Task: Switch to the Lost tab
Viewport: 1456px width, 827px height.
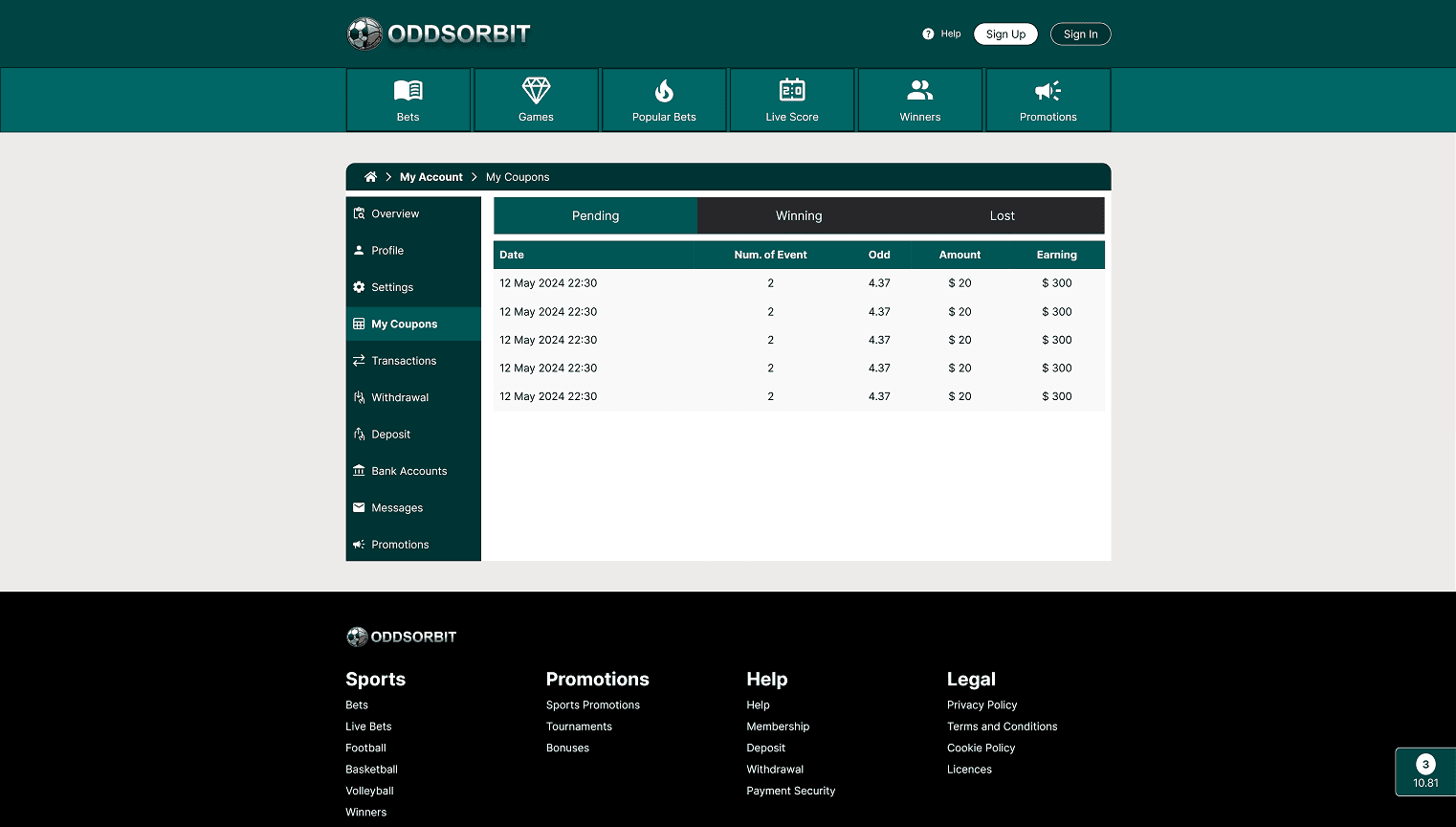Action: coord(1003,215)
